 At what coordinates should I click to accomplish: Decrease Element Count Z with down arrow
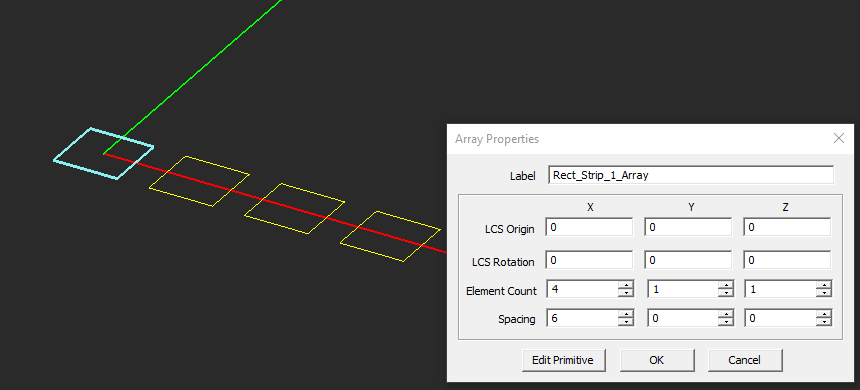[x=824, y=293]
